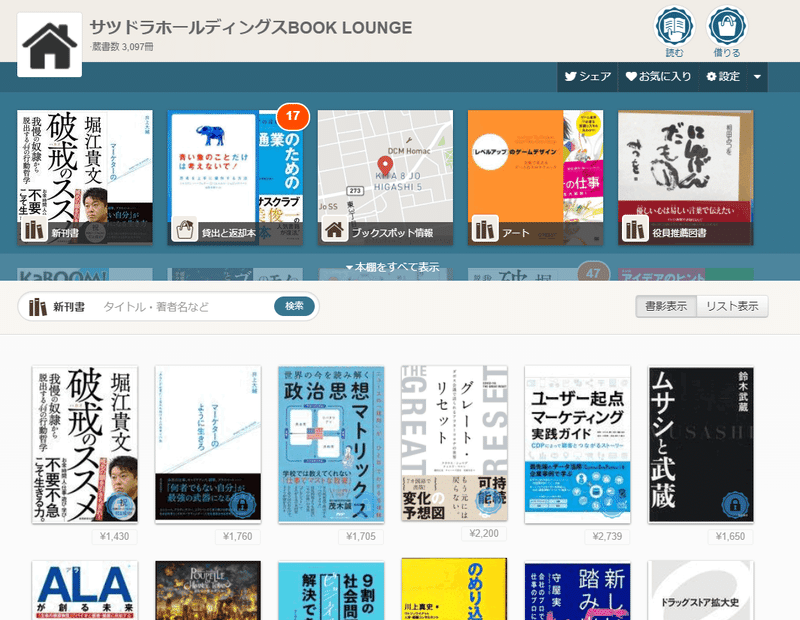Open the のめり込む yellow book cover
The width and height of the screenshot is (800, 620).
tap(455, 589)
